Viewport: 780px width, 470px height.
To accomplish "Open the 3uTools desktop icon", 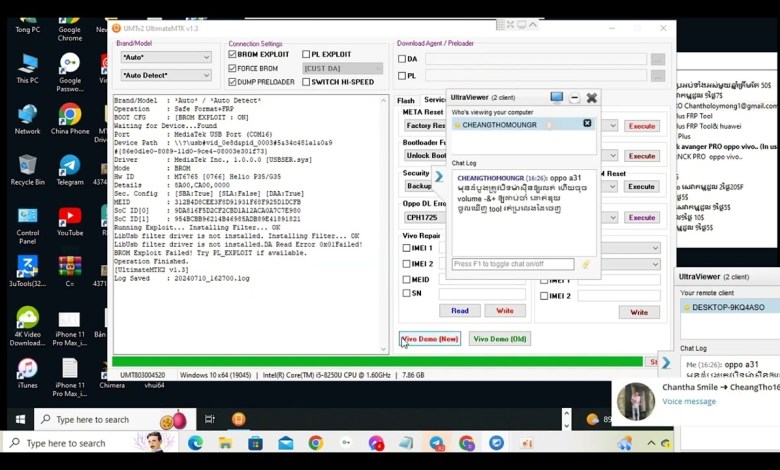I will [27, 269].
